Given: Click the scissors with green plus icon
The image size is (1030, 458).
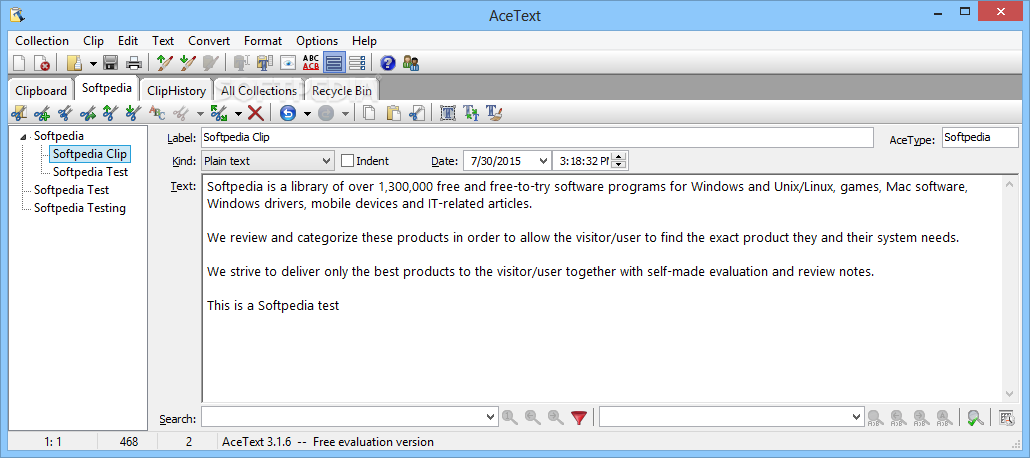Looking at the screenshot, I should pyautogui.click(x=42, y=113).
